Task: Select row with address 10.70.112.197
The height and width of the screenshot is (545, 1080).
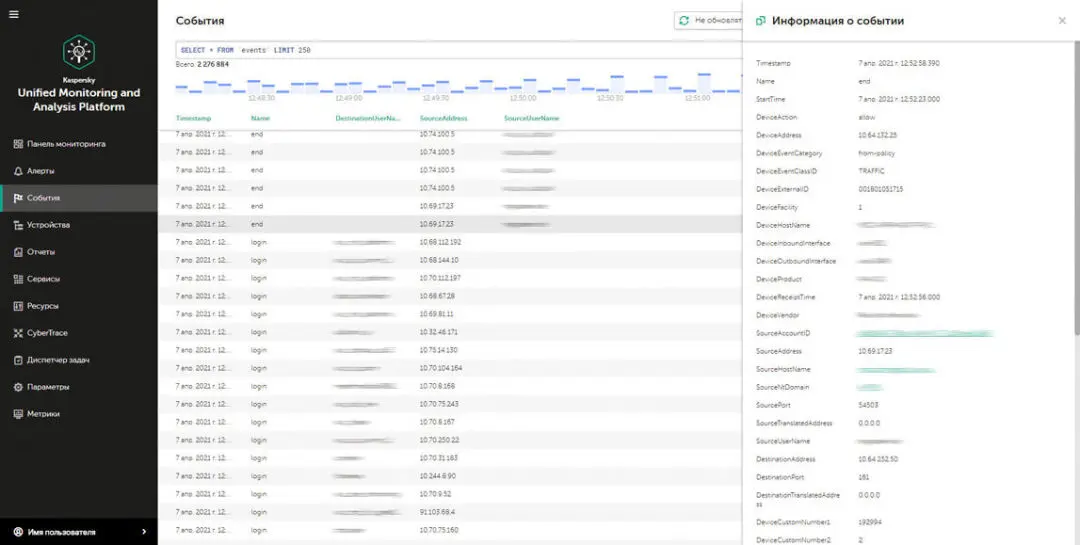Action: tap(450, 278)
